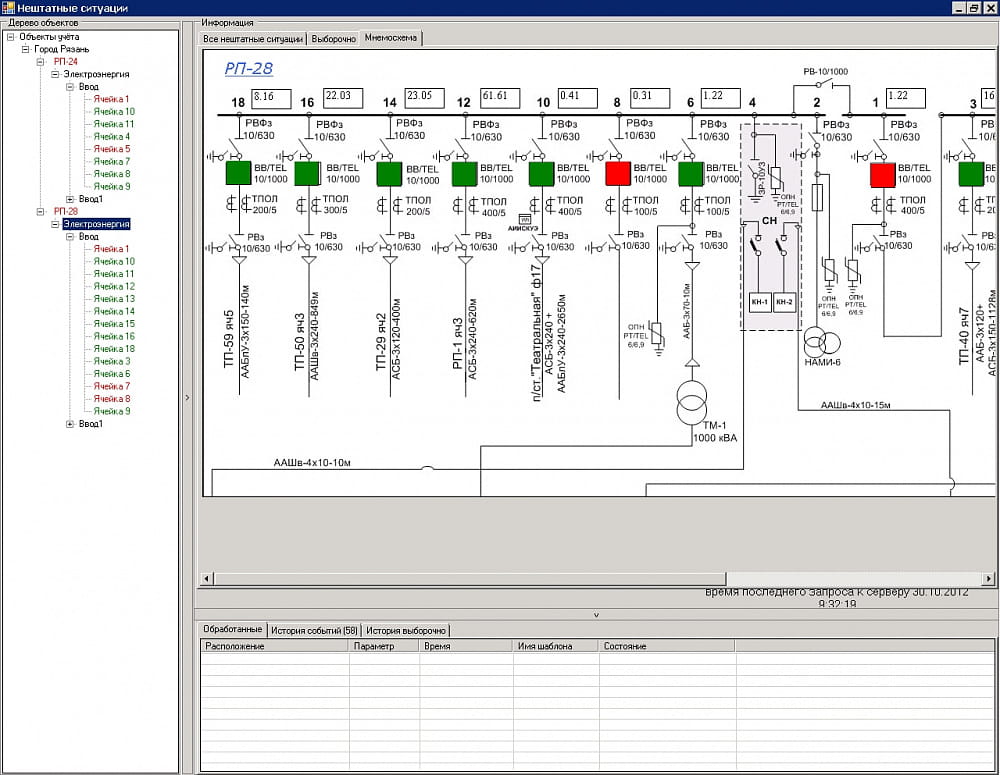This screenshot has width=1000, height=775.
Task: Click the РП-28 title link
Action: tap(247, 69)
